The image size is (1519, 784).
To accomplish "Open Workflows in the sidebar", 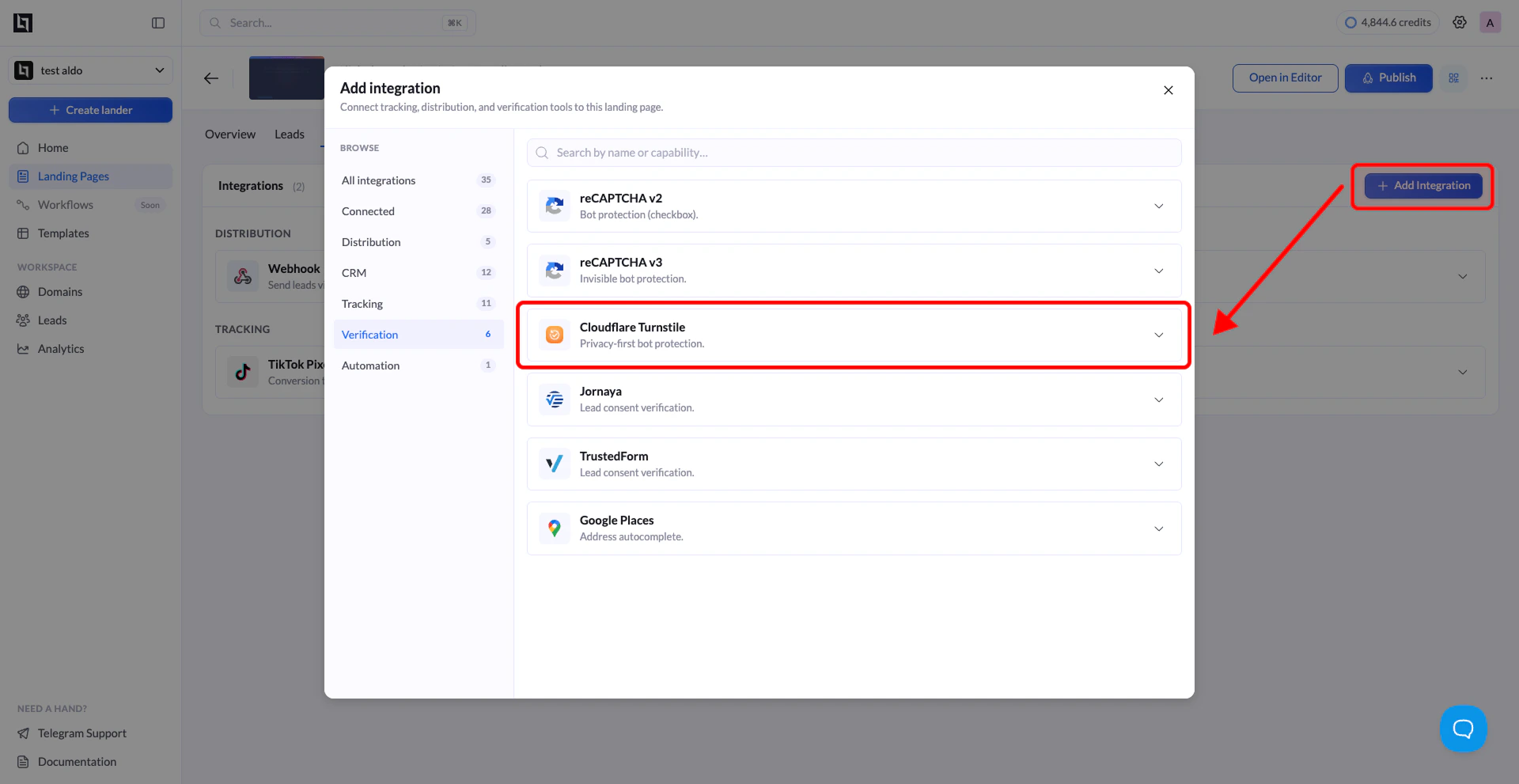I will pyautogui.click(x=90, y=205).
